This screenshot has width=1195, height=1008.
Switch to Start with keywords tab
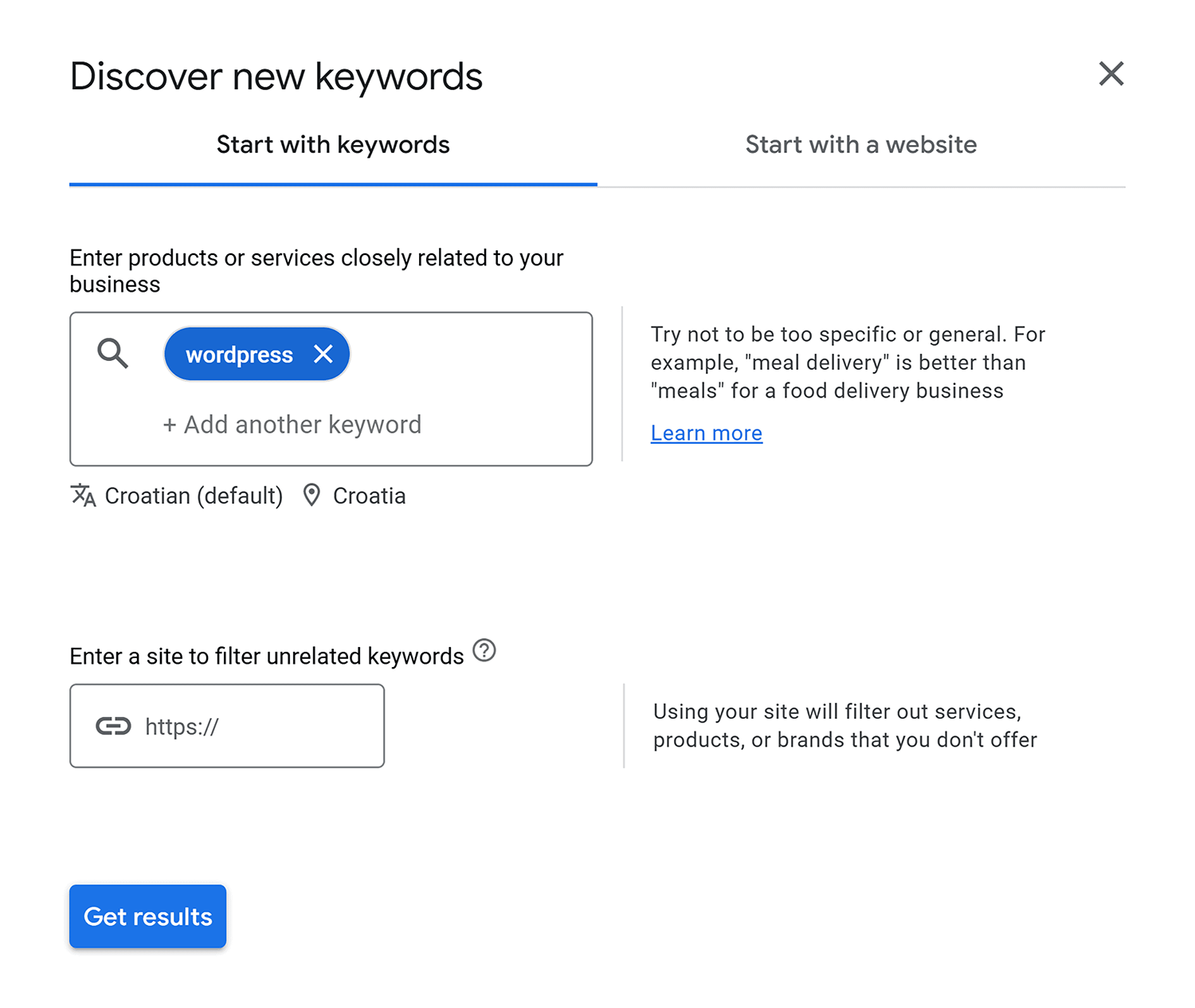pyautogui.click(x=333, y=145)
